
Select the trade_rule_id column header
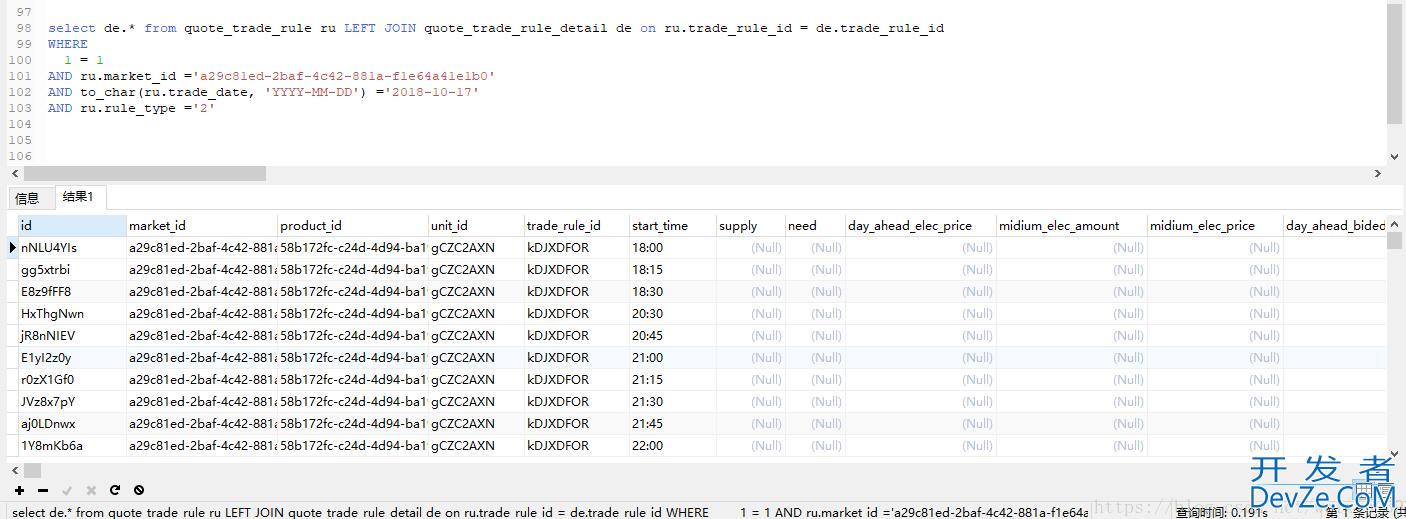pyautogui.click(x=577, y=225)
